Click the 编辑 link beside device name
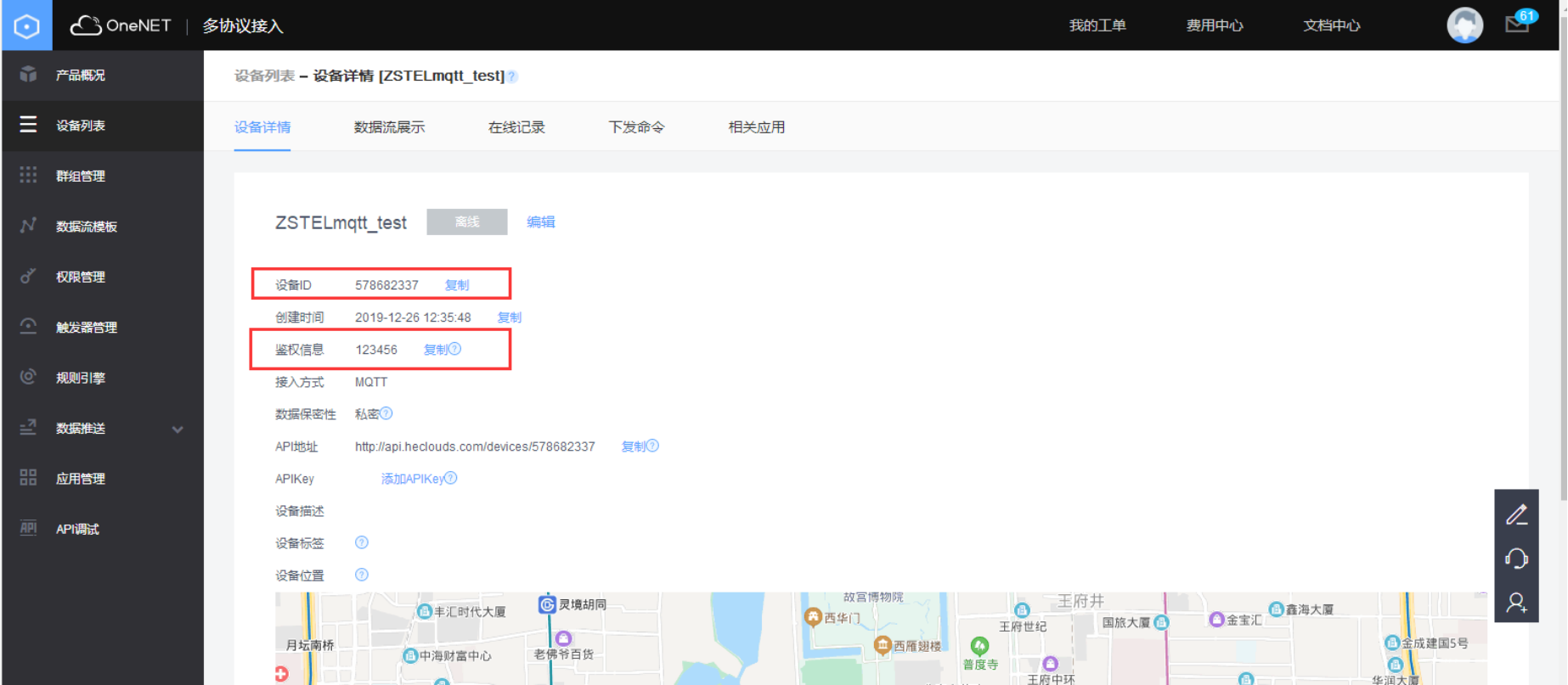 (x=541, y=222)
